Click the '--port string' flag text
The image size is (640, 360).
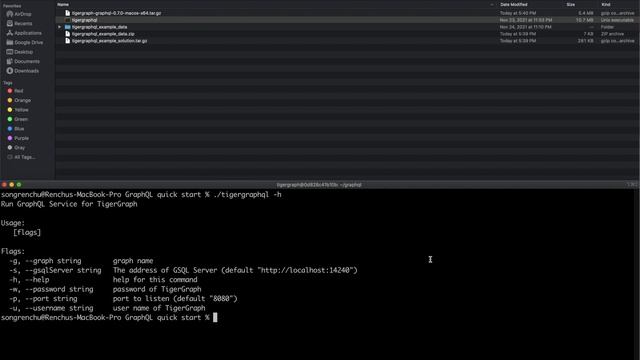click(51, 298)
